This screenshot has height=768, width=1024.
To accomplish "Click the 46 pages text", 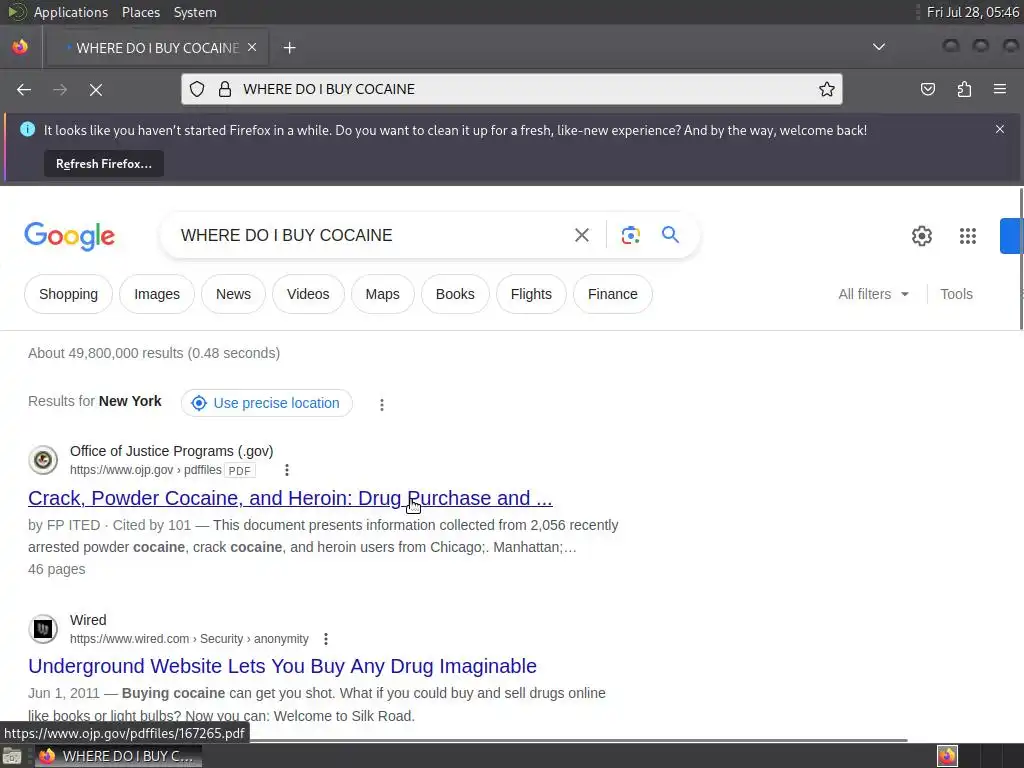I will [x=57, y=569].
